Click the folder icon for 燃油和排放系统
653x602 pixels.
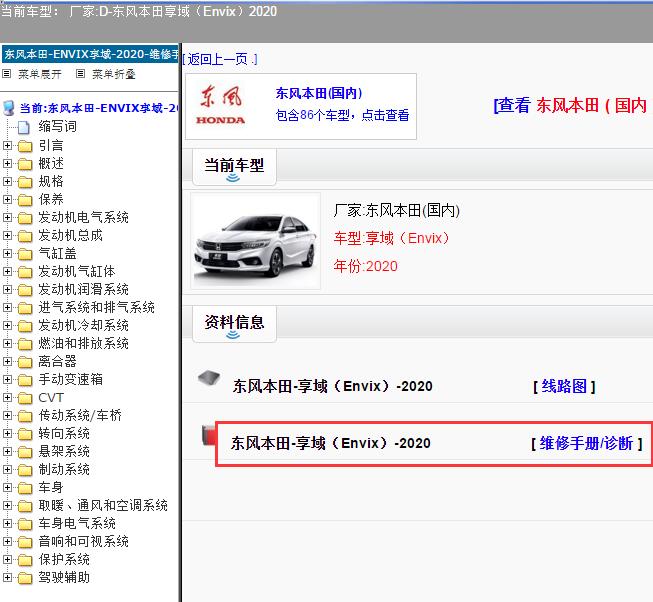click(x=25, y=344)
